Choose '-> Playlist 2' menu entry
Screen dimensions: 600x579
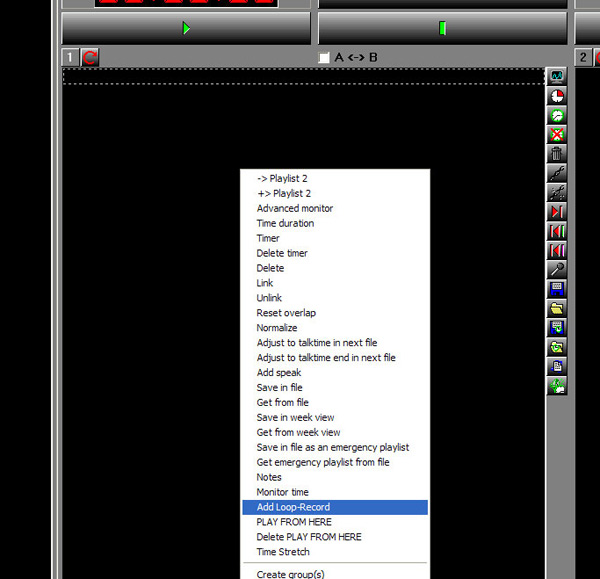(x=335, y=178)
